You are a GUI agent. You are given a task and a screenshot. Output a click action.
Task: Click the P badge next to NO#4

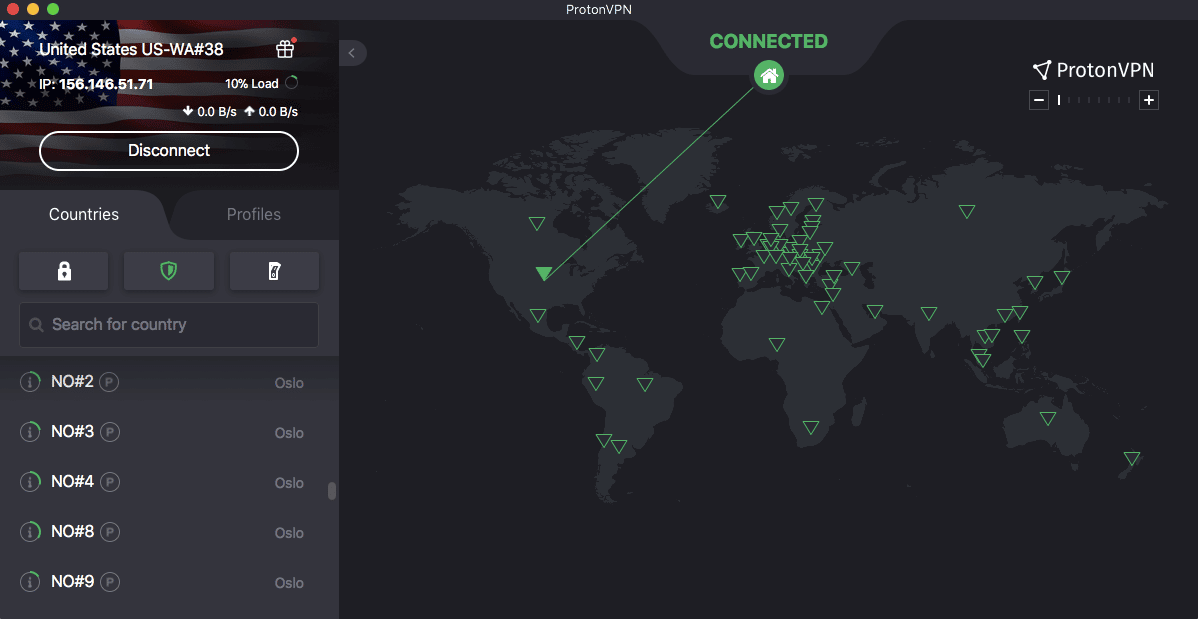pos(109,481)
